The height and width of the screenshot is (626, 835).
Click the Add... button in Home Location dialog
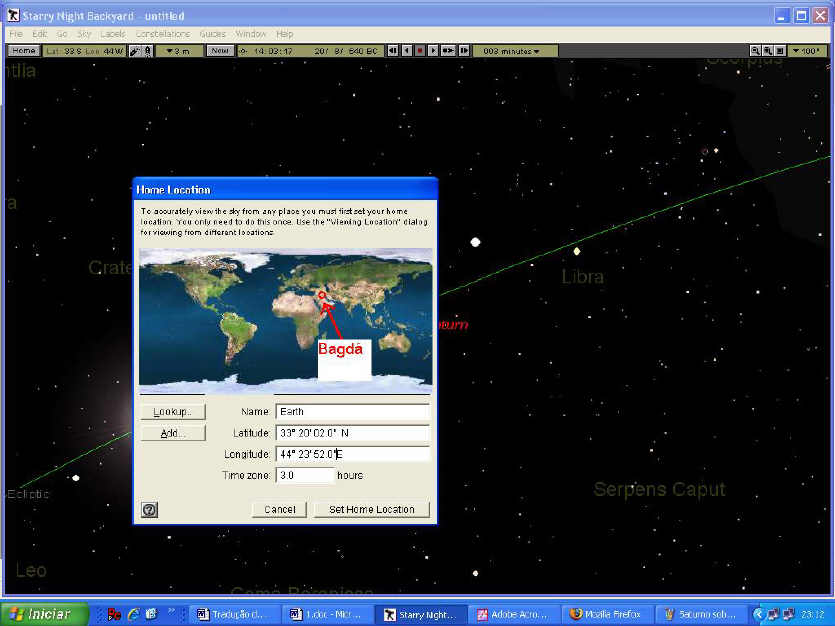[x=173, y=433]
